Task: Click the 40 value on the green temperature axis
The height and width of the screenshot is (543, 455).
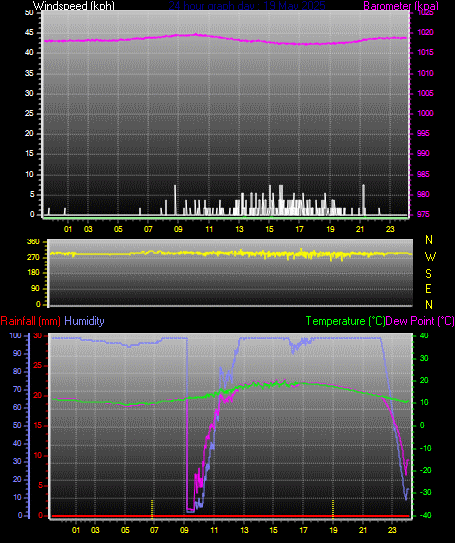Action: pos(424,335)
